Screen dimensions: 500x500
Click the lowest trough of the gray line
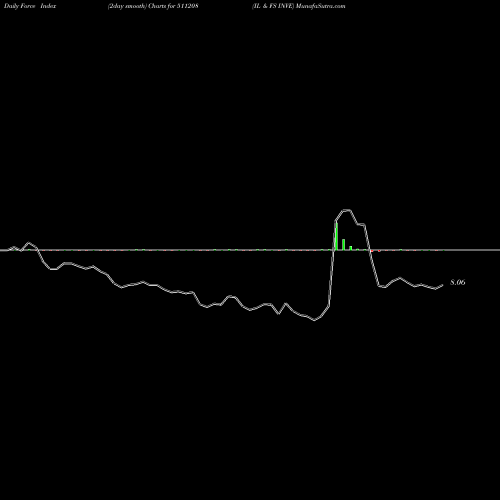pos(315,320)
